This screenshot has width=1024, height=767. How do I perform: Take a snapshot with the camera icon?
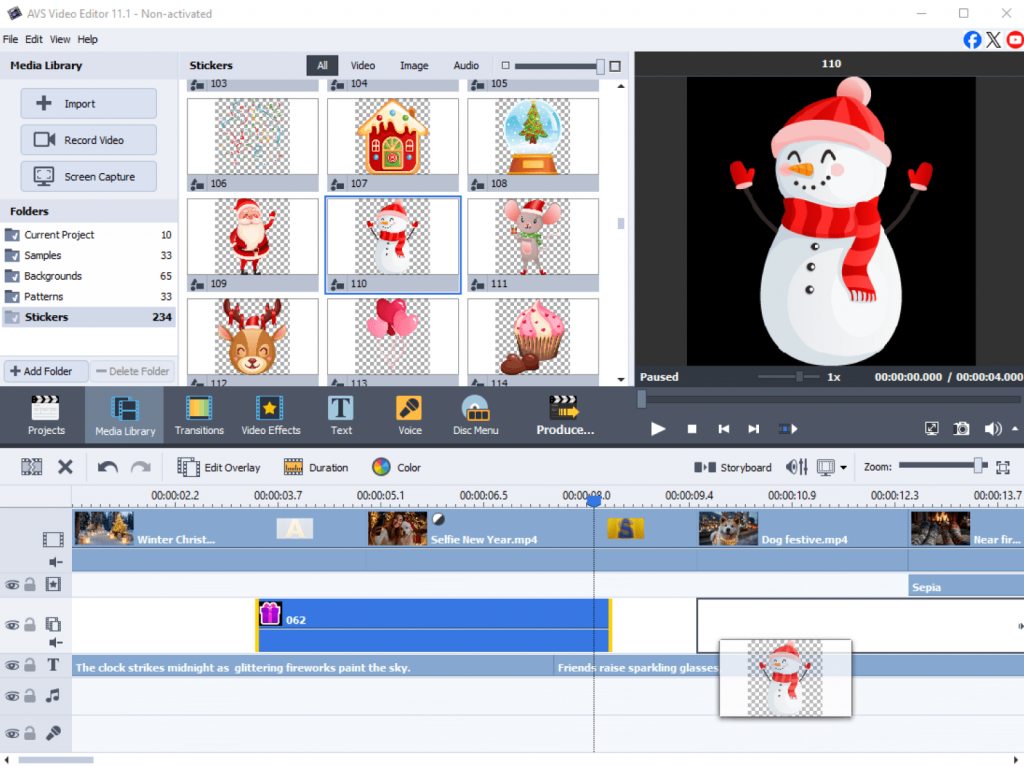pyautogui.click(x=961, y=428)
